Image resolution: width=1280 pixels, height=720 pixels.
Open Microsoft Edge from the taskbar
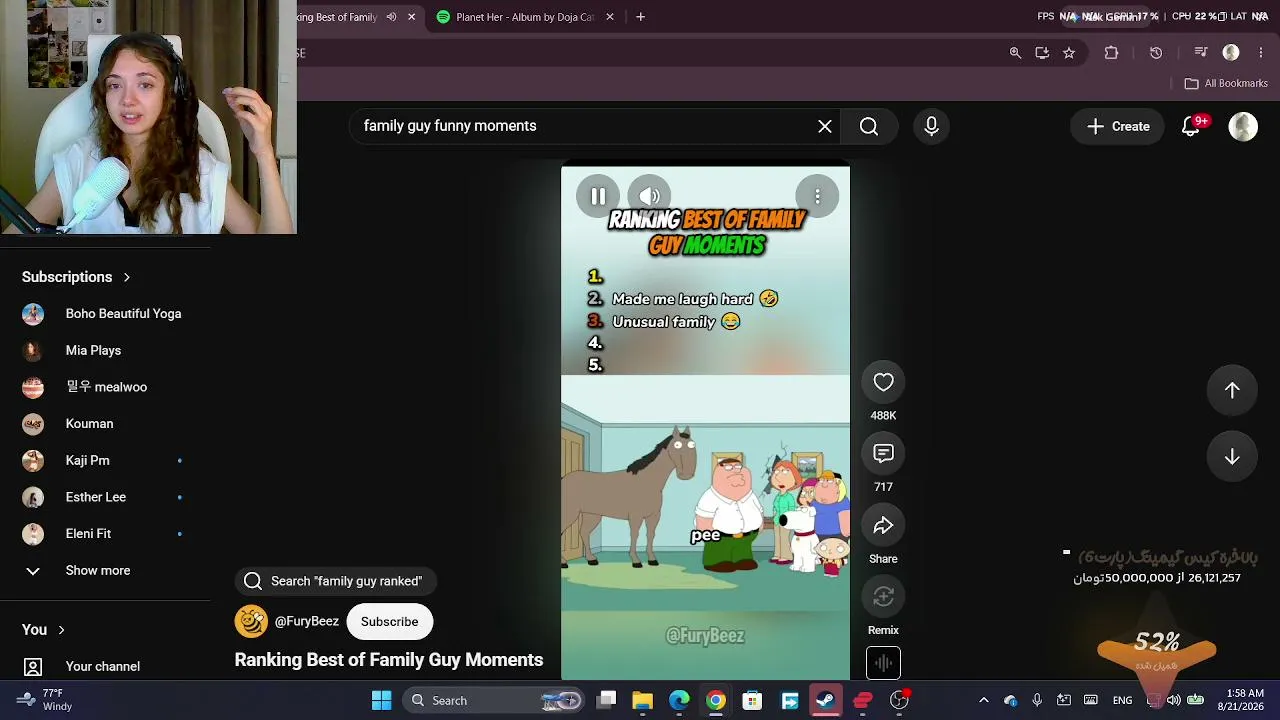(679, 700)
